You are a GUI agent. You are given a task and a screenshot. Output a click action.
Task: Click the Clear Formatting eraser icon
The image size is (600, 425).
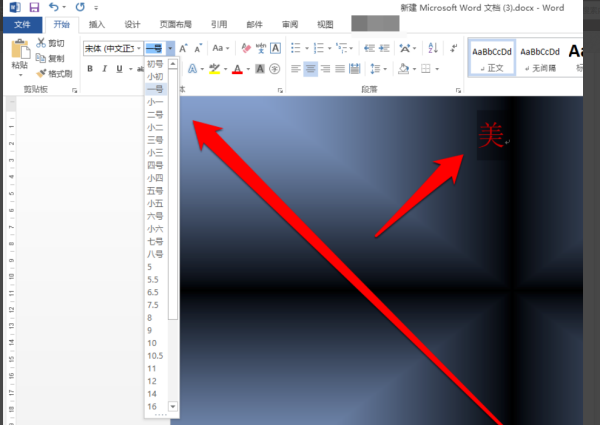point(246,48)
